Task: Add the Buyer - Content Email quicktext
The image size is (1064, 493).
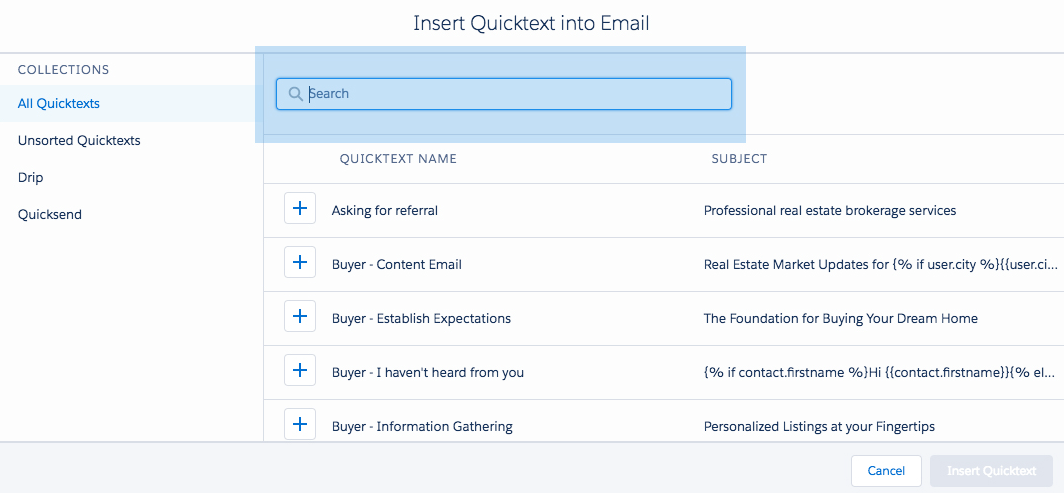Action: [300, 264]
